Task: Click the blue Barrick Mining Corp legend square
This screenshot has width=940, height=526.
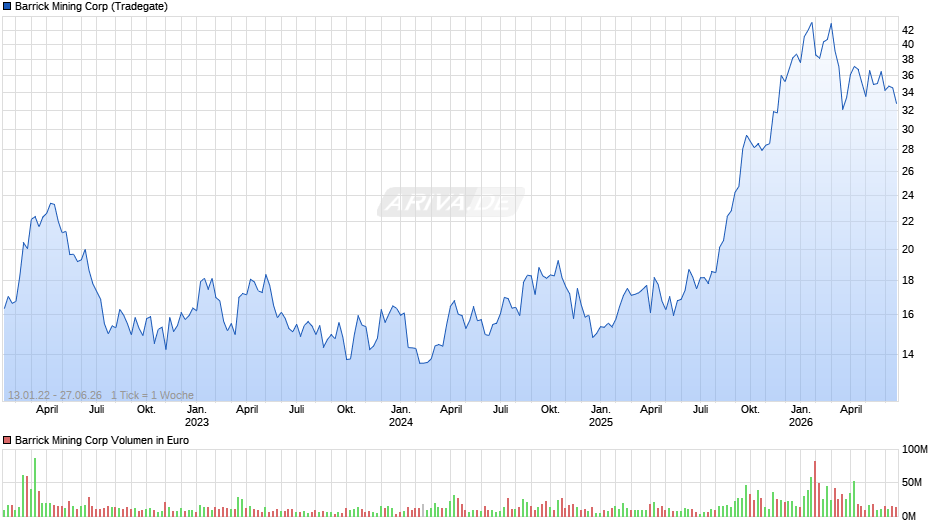Action: [x=7, y=7]
